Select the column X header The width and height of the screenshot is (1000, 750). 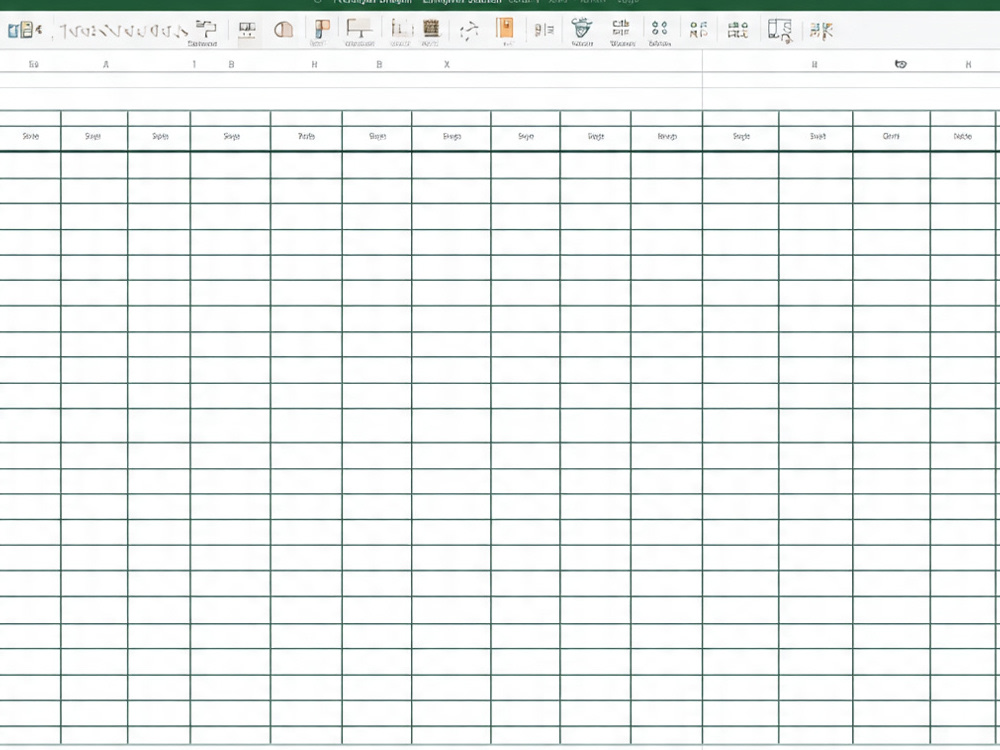446,64
